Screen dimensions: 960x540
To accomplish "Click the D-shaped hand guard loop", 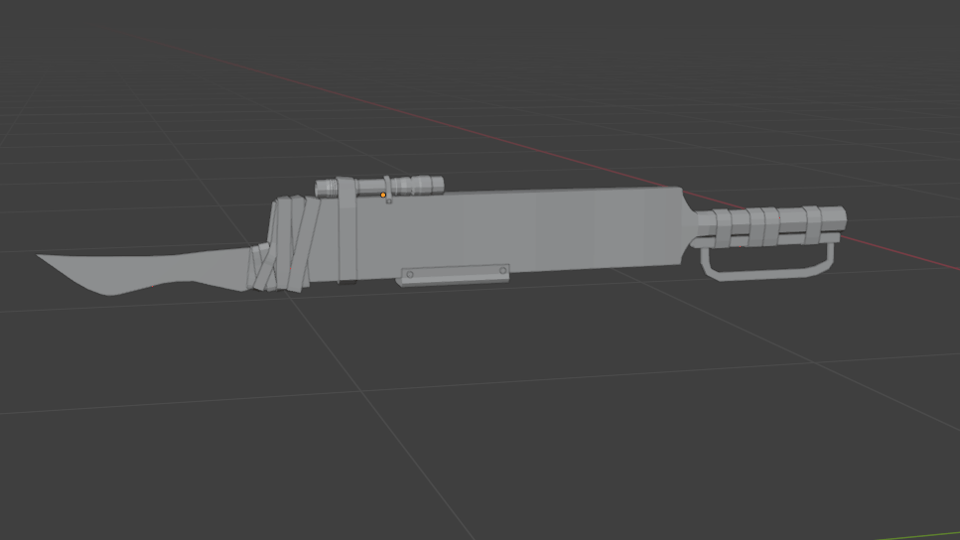I will [767, 263].
